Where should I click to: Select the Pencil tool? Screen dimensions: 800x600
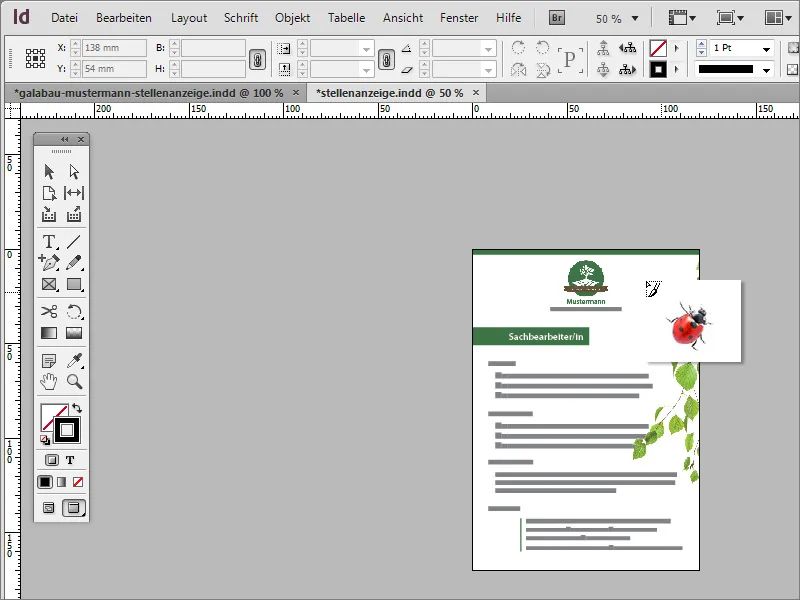(x=74, y=262)
